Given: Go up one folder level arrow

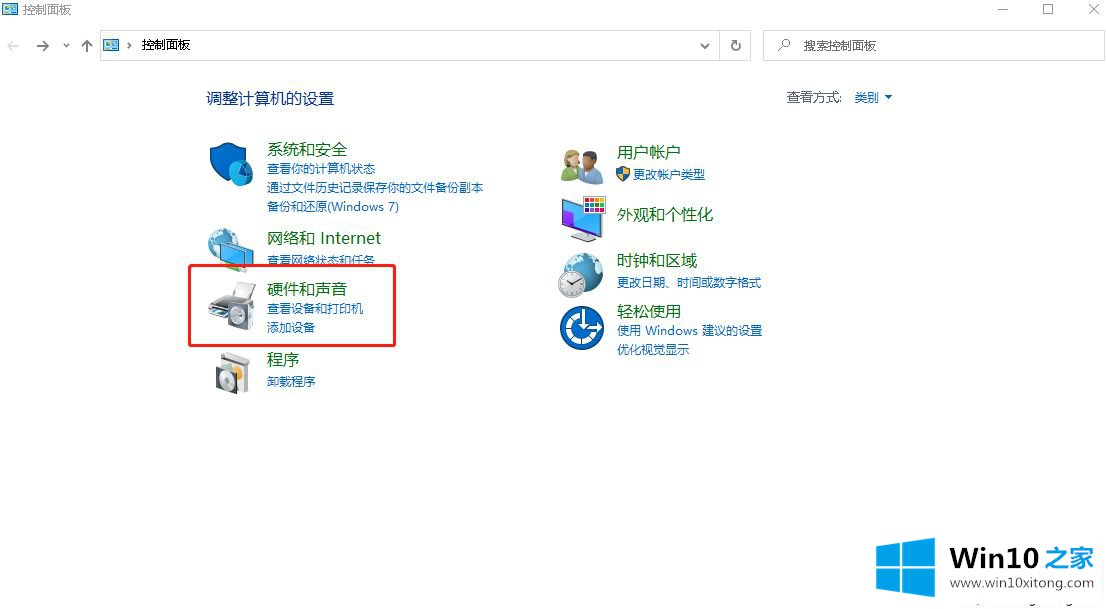Looking at the screenshot, I should pos(87,46).
